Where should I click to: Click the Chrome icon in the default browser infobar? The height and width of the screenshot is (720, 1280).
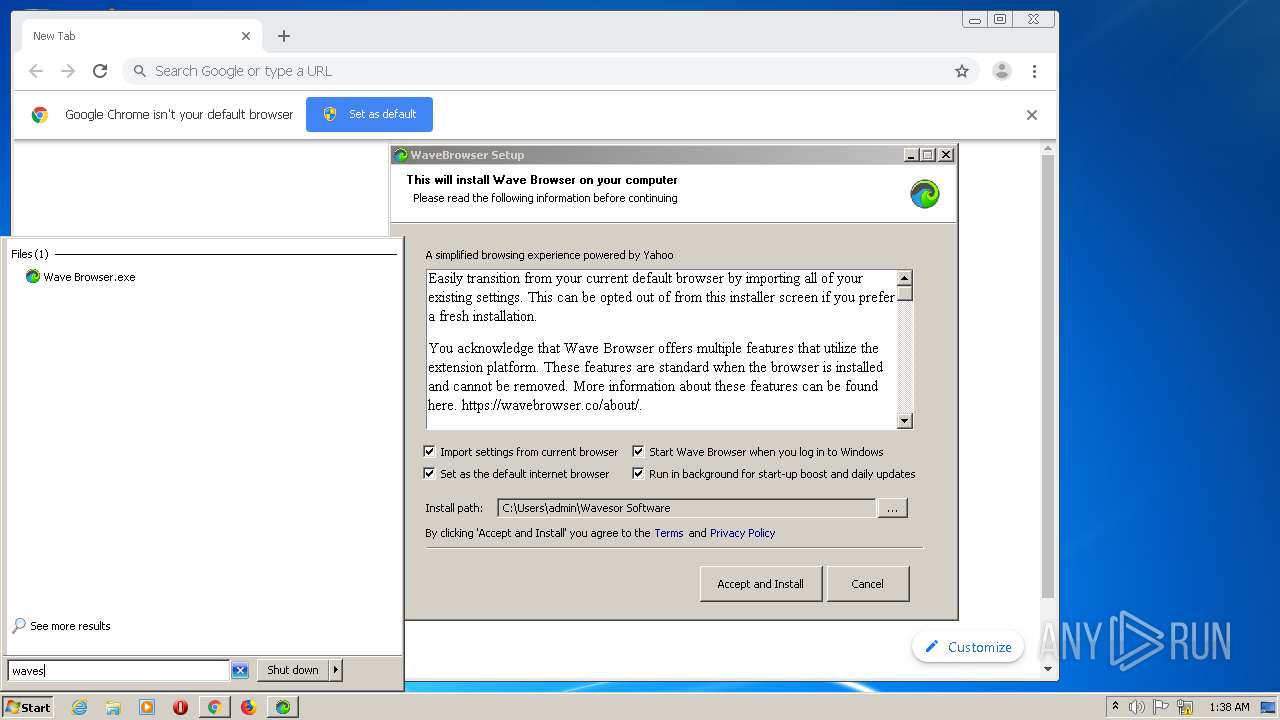(x=40, y=115)
